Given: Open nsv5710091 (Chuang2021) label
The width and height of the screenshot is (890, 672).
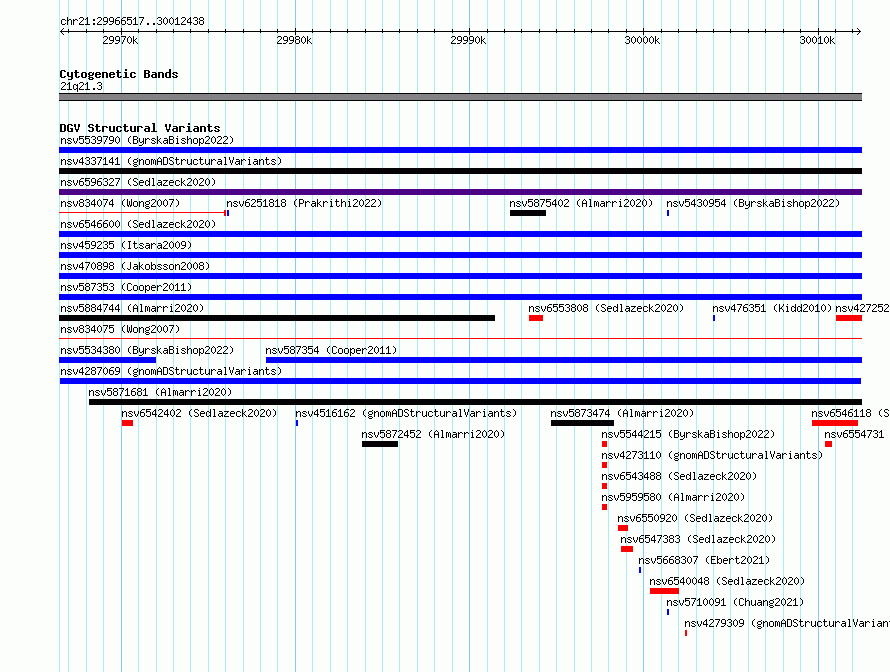Looking at the screenshot, I should click(735, 602).
